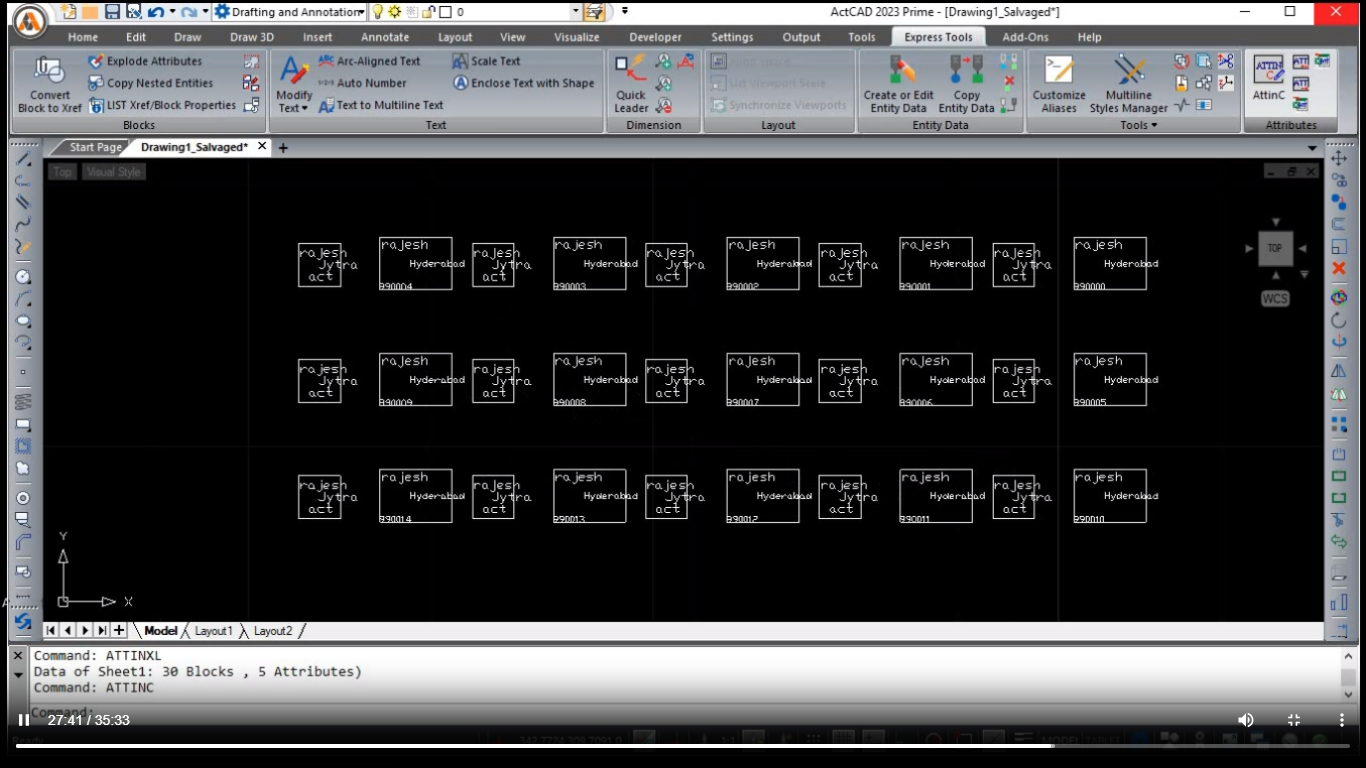The image size is (1366, 768).
Task: Open the undo history dropdown arrow
Action: click(x=171, y=12)
